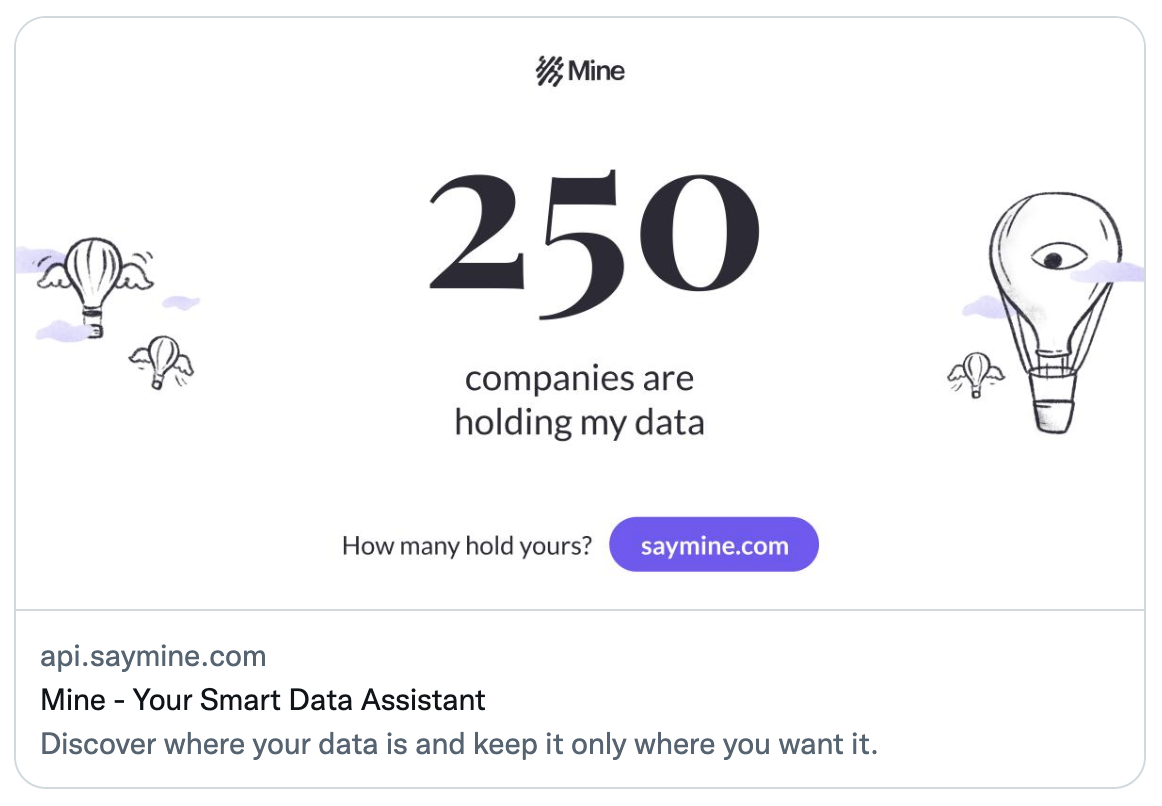1162x806 pixels.
Task: Click the large winged balloon on the left
Action: pyautogui.click(x=94, y=270)
